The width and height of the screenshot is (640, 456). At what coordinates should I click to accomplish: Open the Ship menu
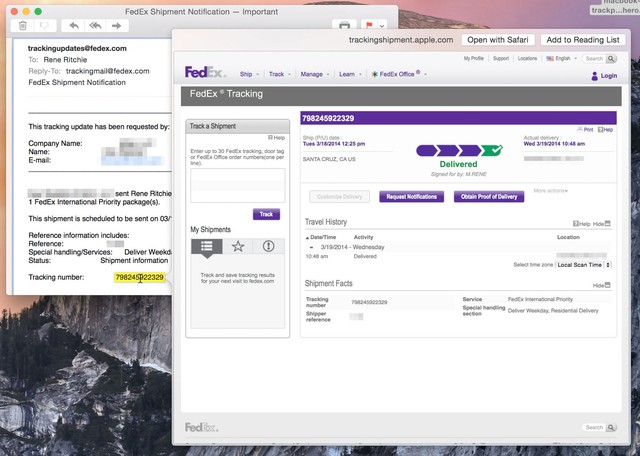coord(249,74)
